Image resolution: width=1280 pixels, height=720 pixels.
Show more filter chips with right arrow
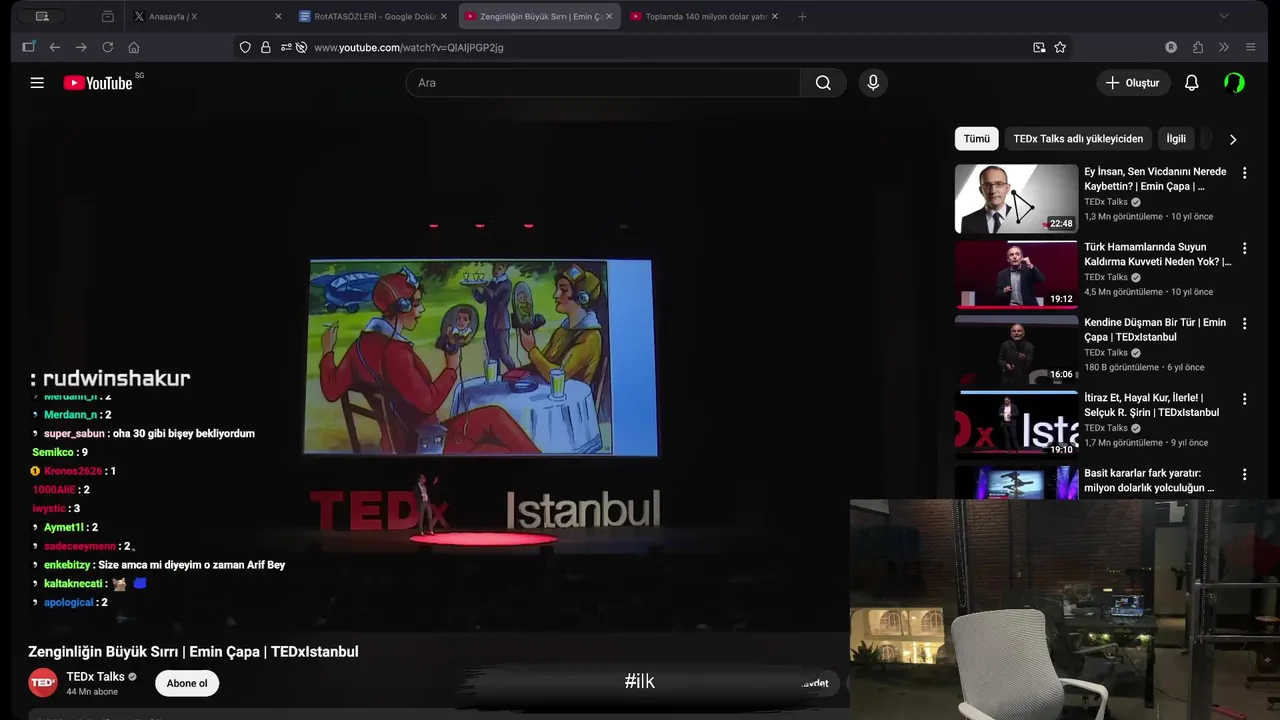coord(1232,140)
